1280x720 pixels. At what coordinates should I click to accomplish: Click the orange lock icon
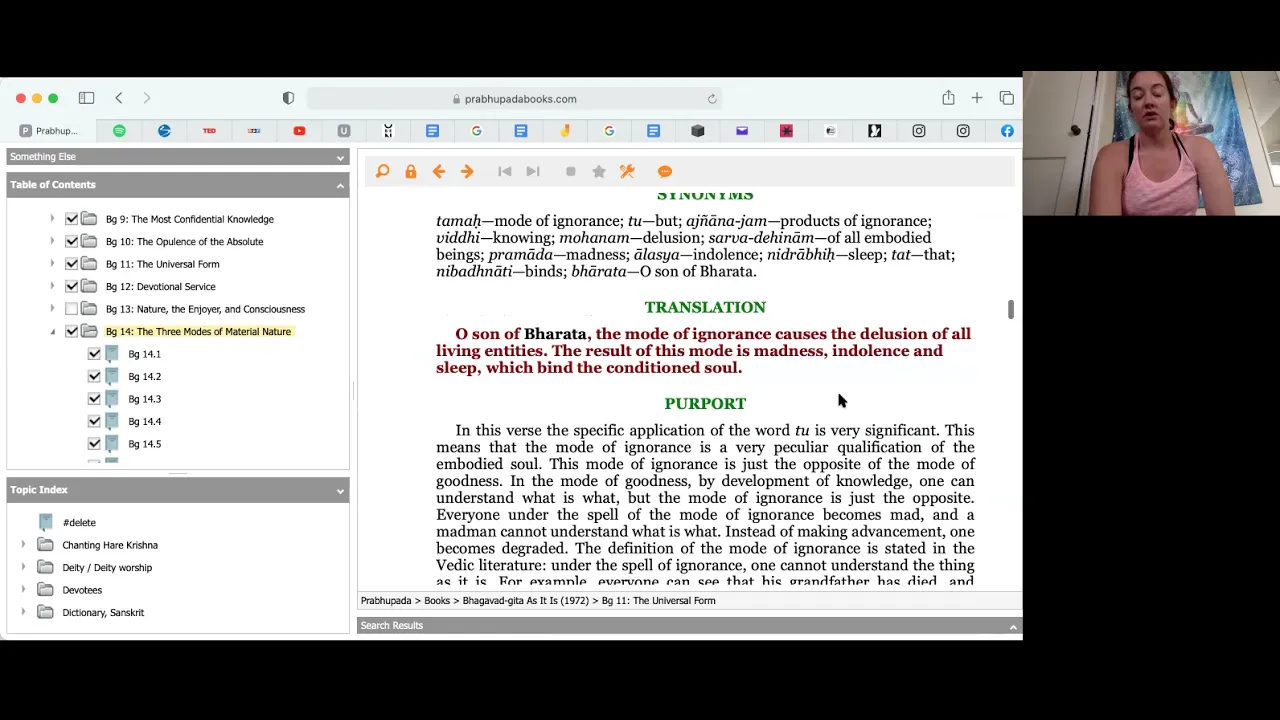410,171
